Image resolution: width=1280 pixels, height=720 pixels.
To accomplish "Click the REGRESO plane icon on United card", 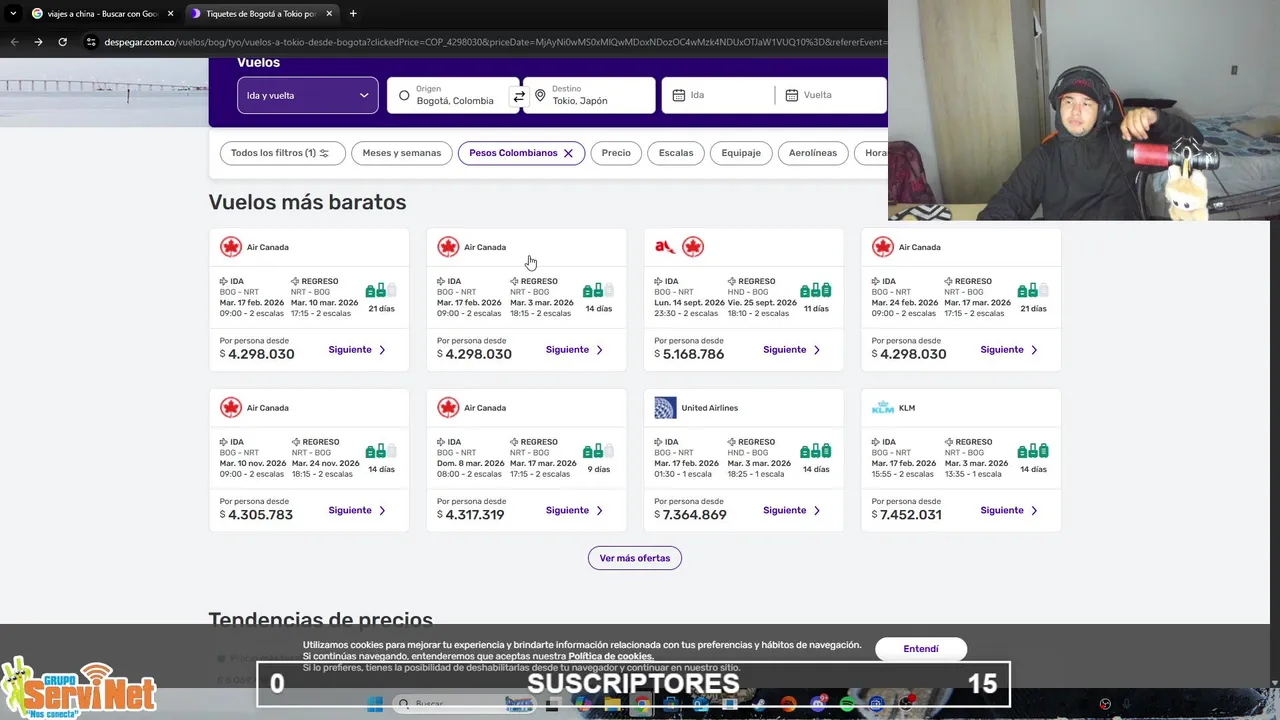I will click(732, 442).
